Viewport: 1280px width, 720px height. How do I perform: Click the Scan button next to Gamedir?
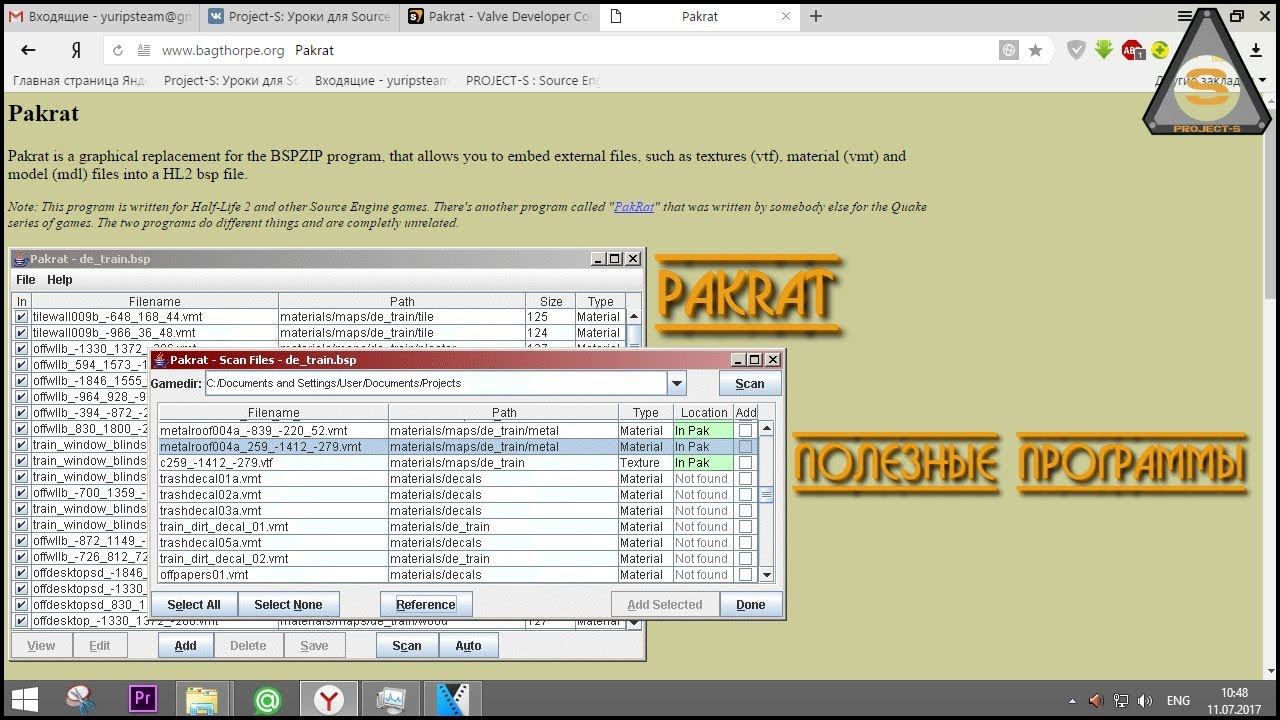click(x=750, y=384)
